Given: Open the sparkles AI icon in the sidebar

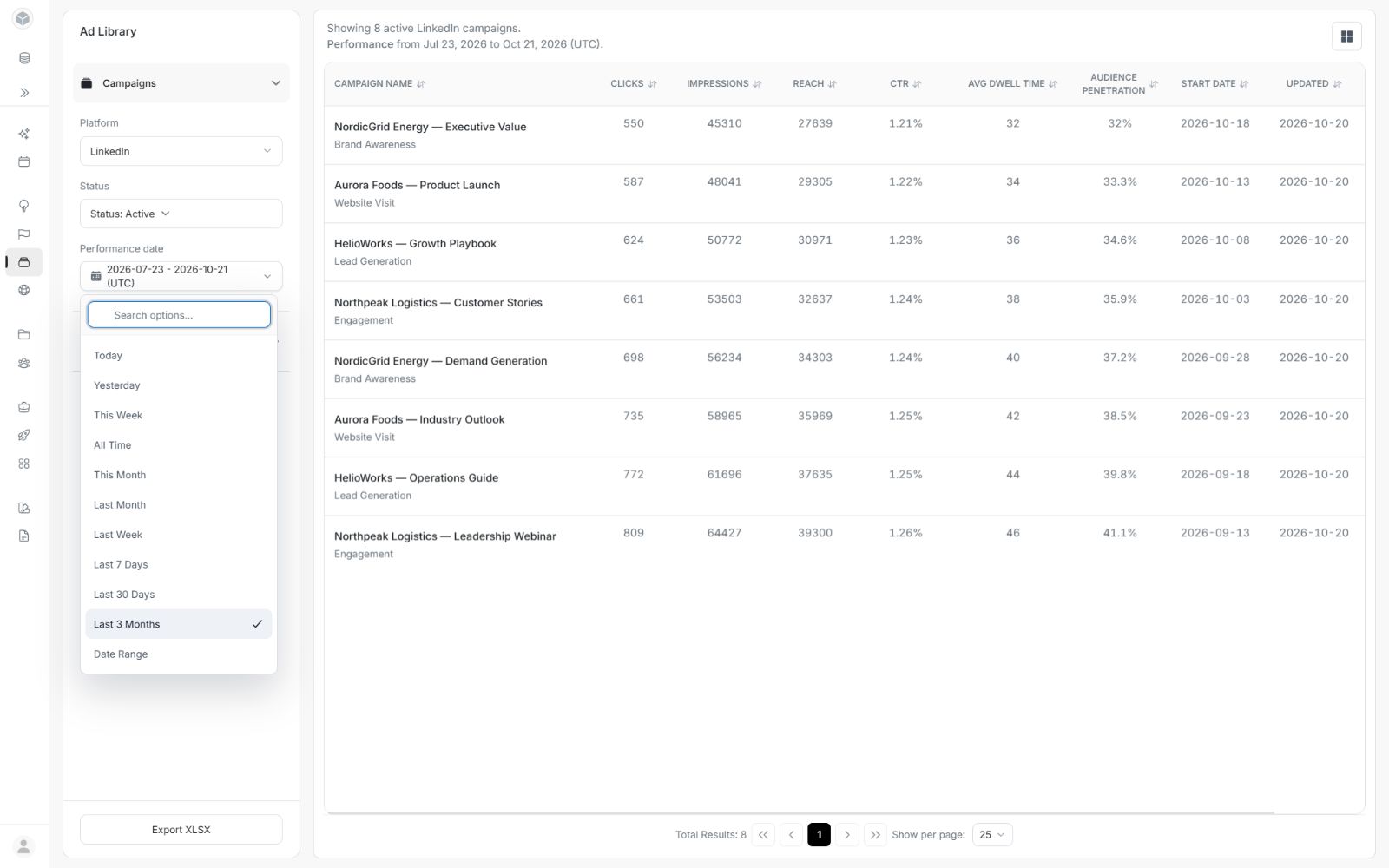Looking at the screenshot, I should [x=24, y=134].
